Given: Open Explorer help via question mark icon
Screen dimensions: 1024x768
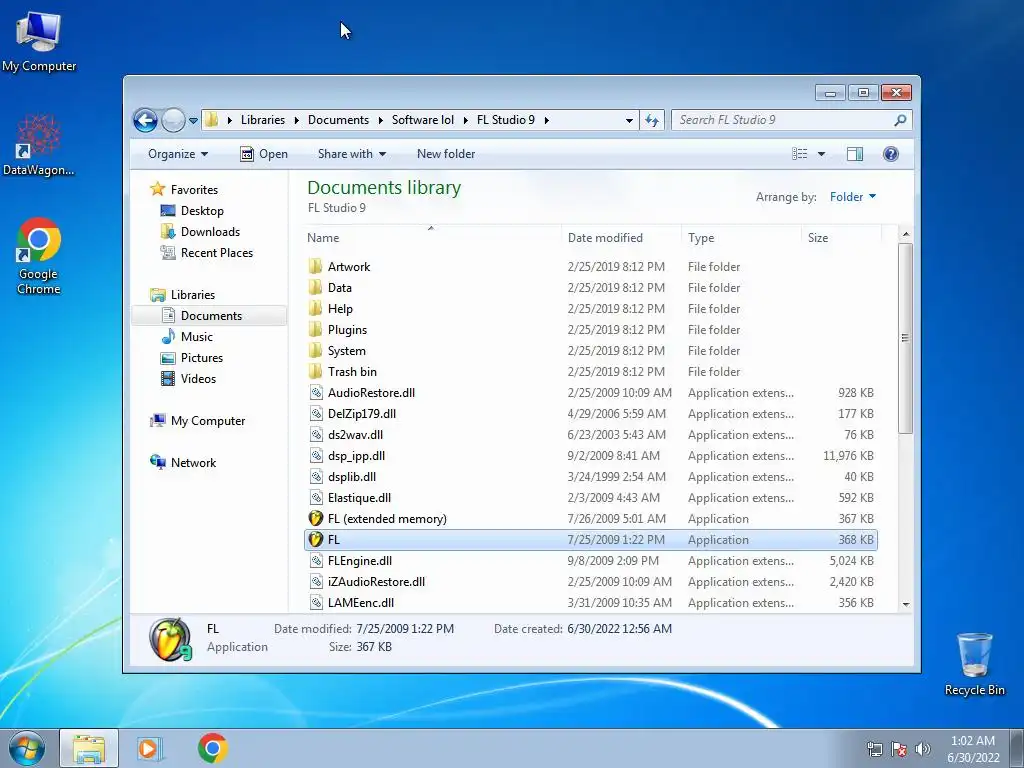Looking at the screenshot, I should [890, 154].
